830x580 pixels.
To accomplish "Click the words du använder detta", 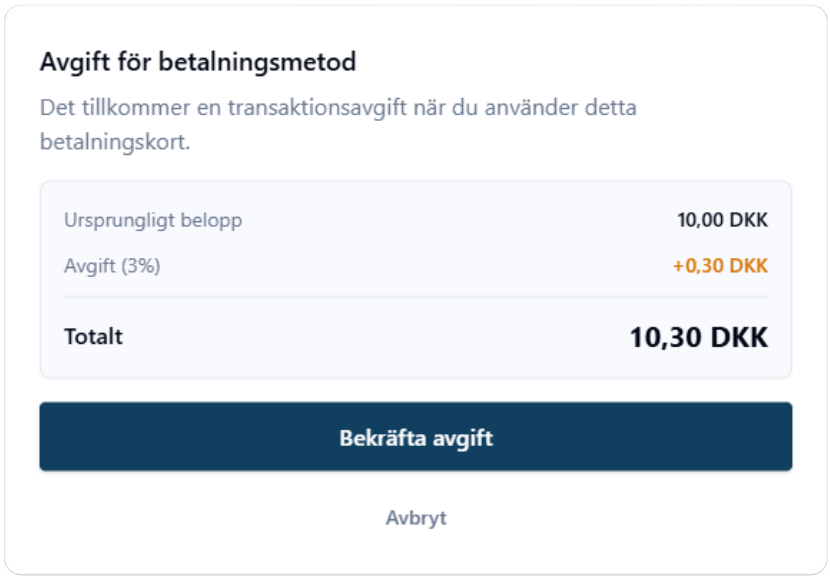I will click(x=544, y=107).
